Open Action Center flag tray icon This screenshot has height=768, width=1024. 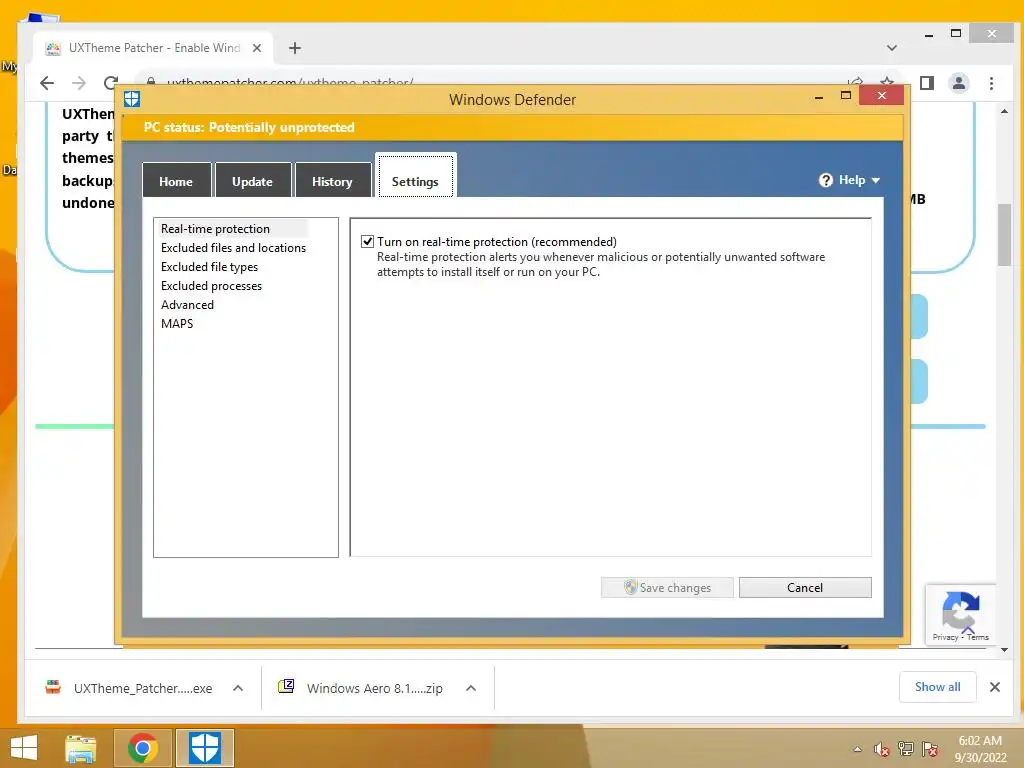[930, 749]
